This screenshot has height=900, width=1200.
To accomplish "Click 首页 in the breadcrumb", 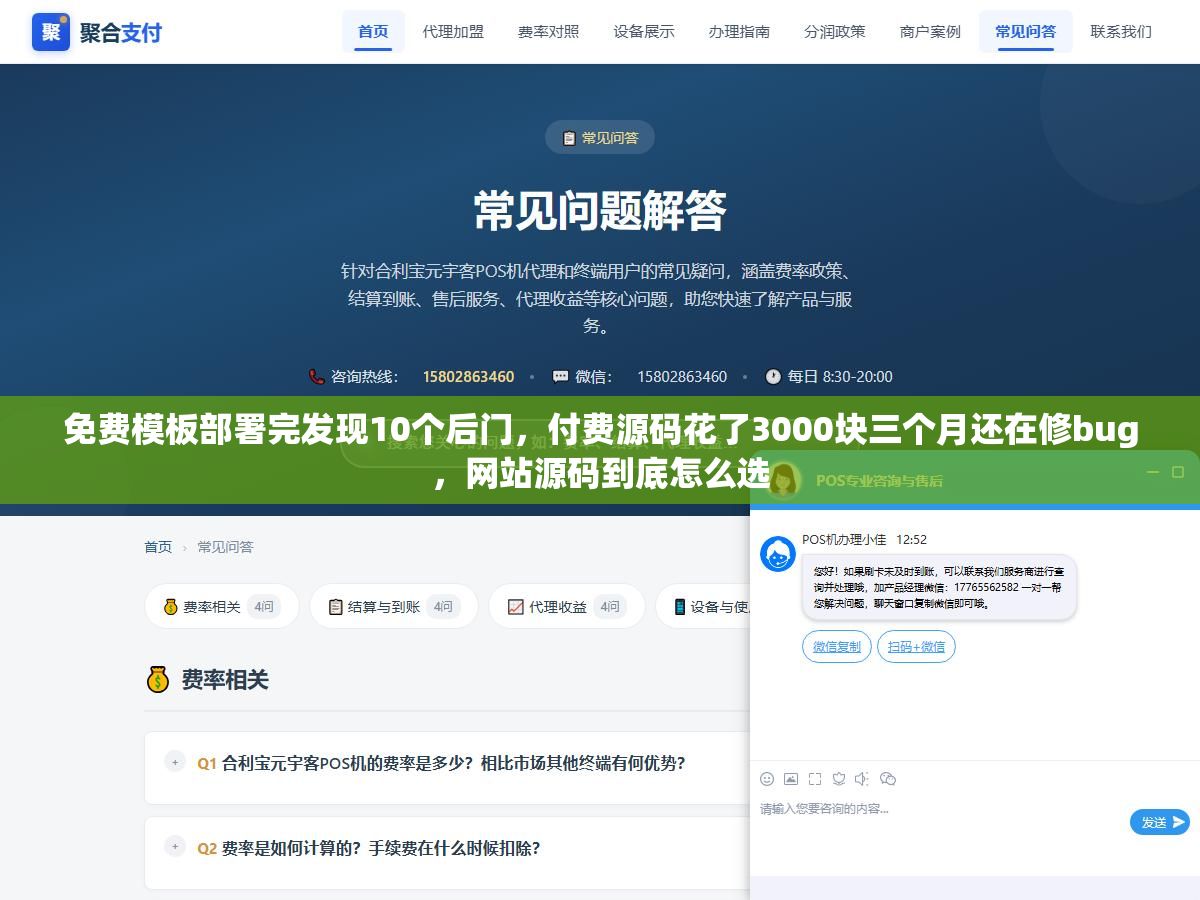I will coord(158,546).
